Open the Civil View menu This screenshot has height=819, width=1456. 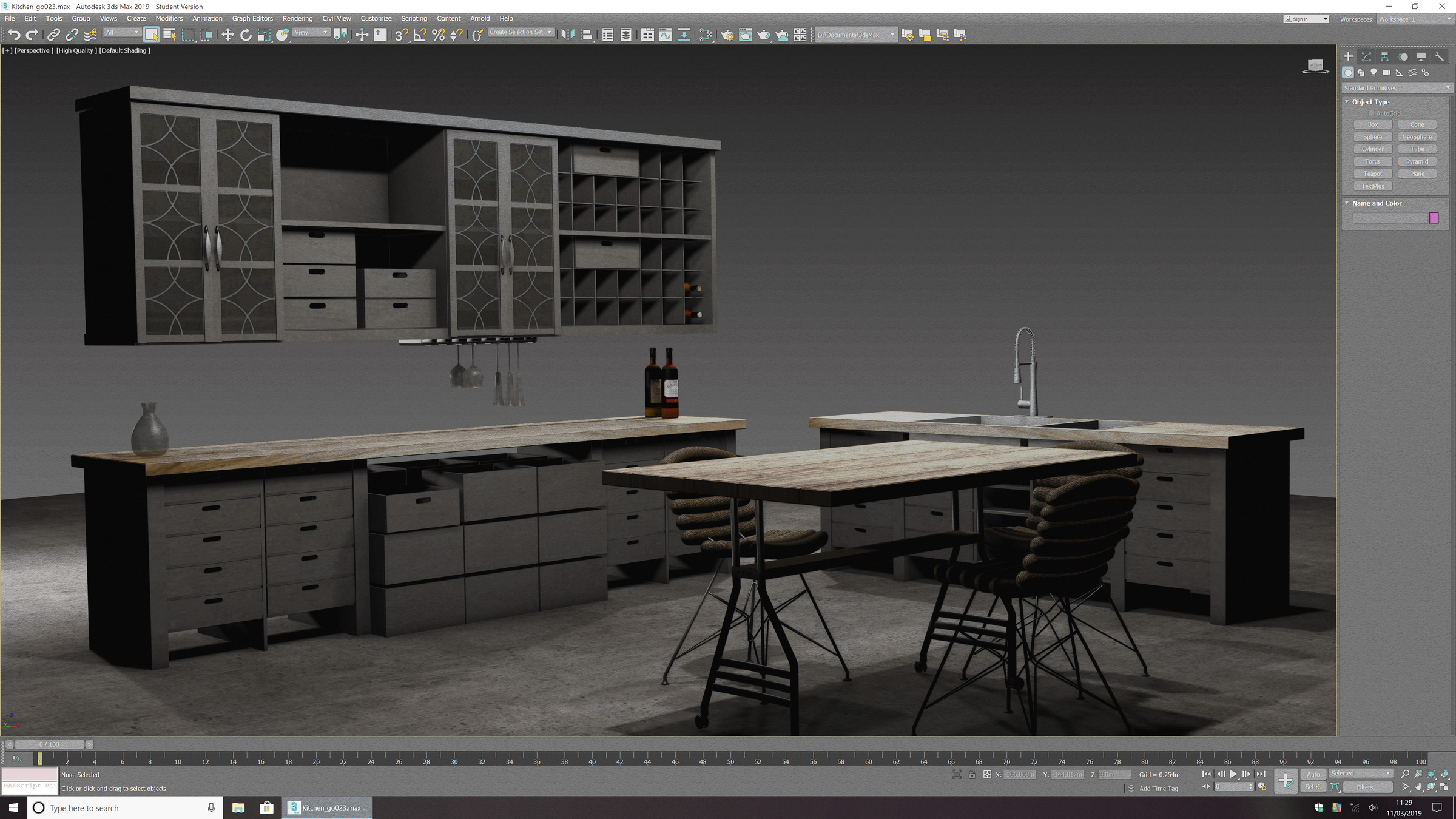[336, 18]
